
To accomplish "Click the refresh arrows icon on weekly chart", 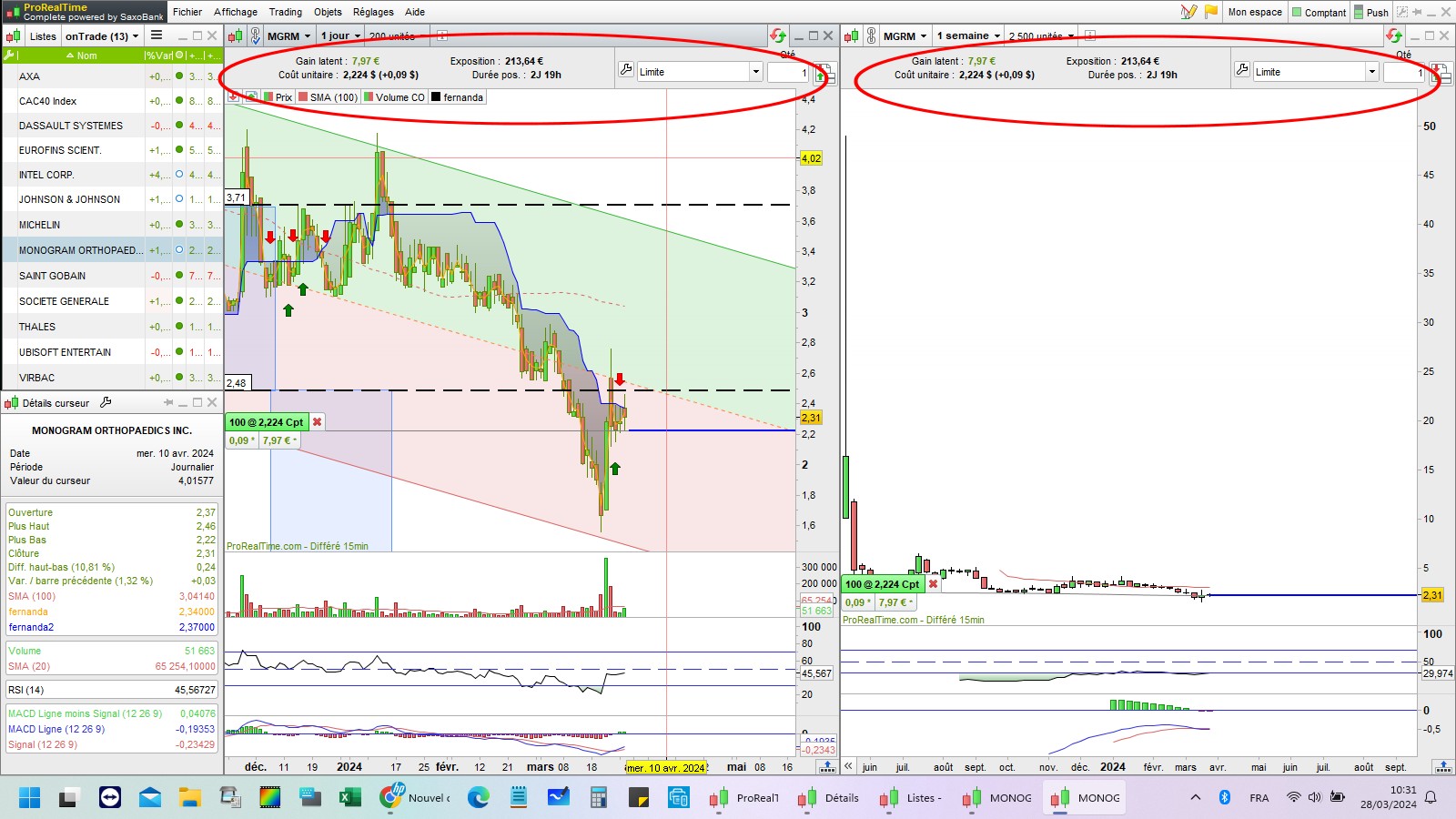I will pyautogui.click(x=1394, y=35).
